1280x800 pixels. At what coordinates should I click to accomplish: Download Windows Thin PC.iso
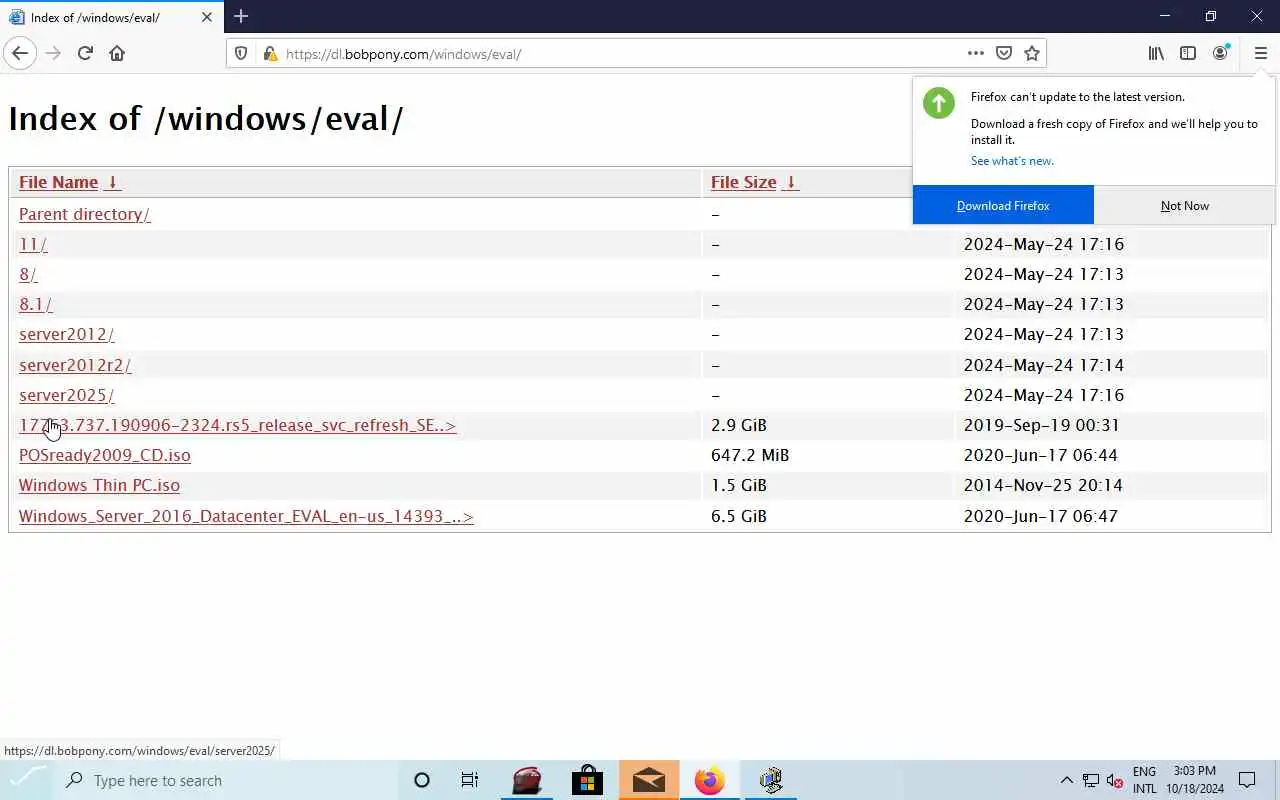[x=99, y=485]
